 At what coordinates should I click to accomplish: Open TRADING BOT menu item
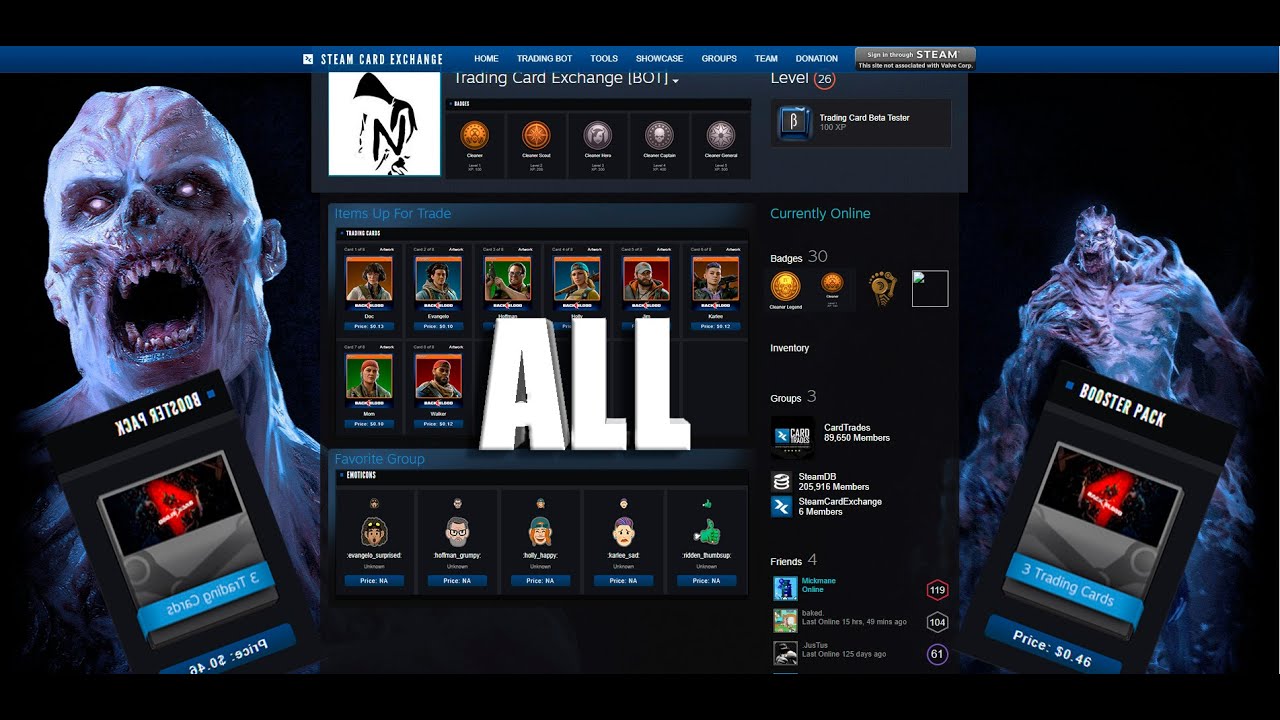(x=546, y=59)
